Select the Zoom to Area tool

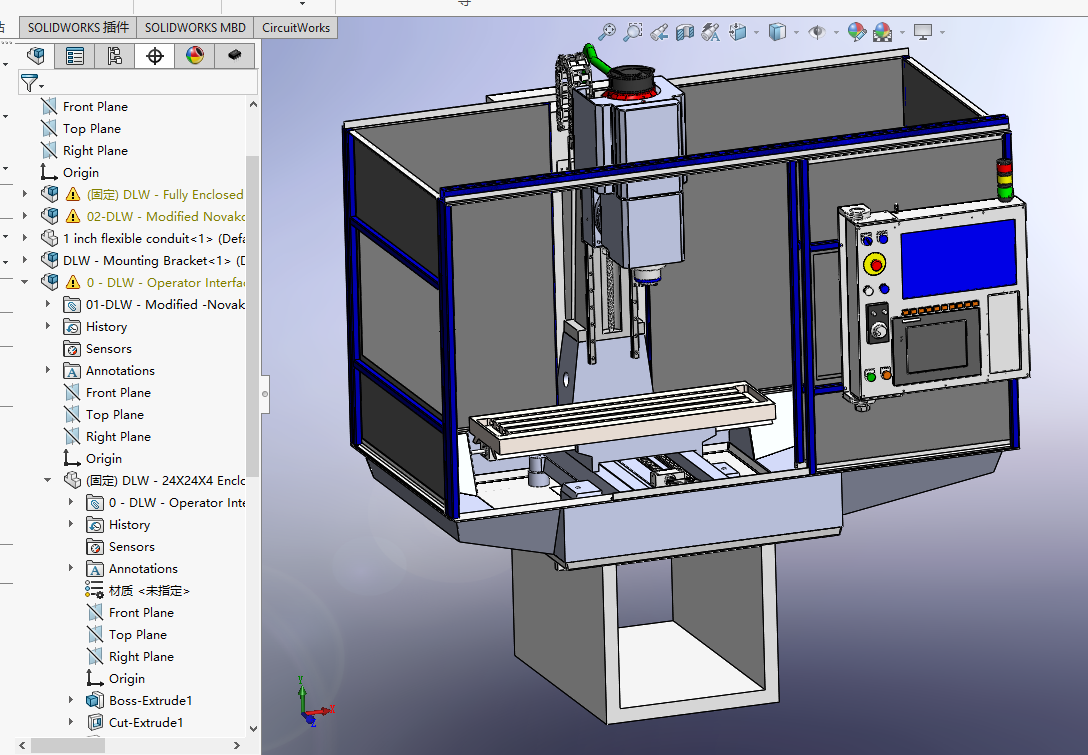tap(632, 32)
